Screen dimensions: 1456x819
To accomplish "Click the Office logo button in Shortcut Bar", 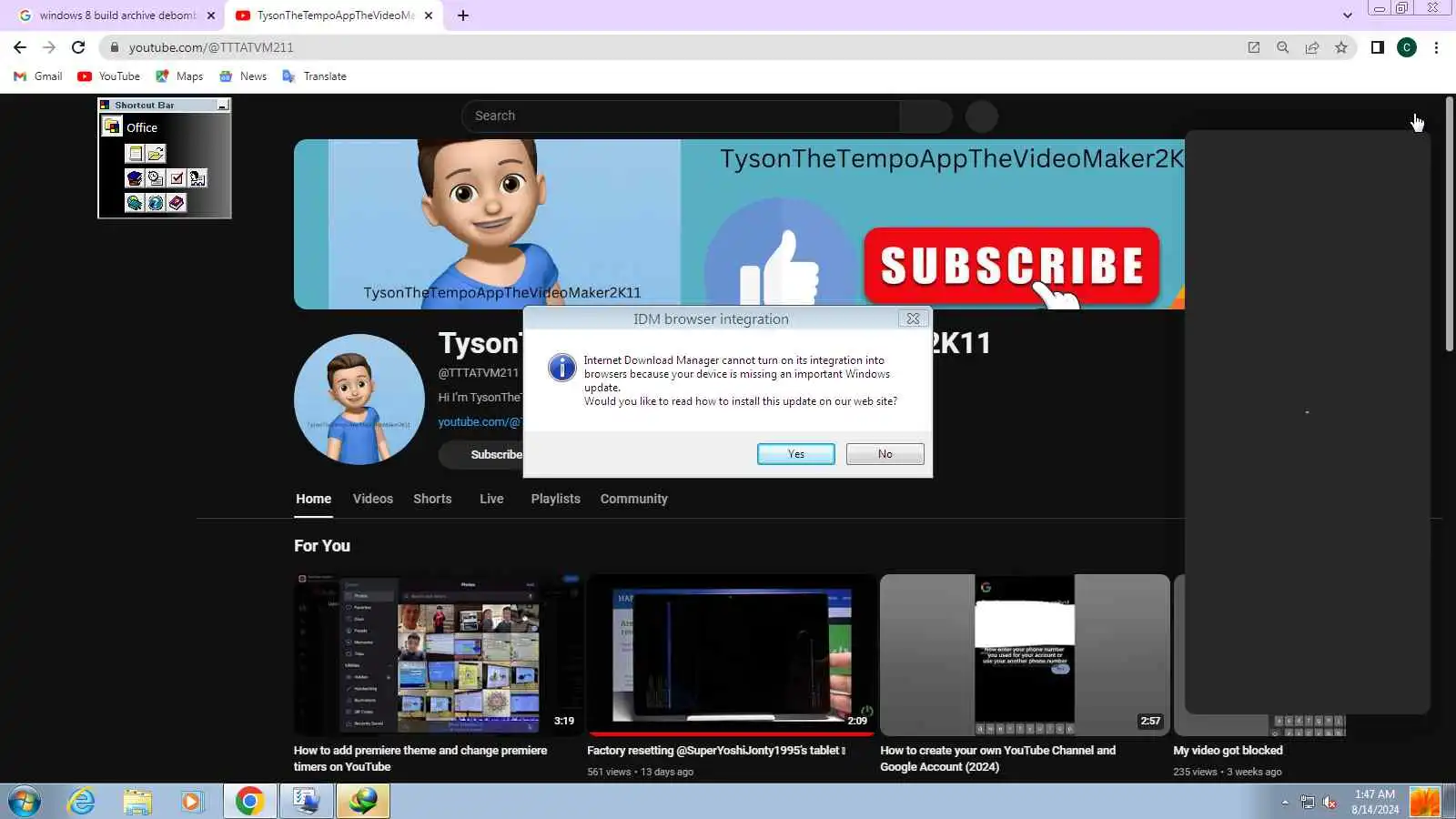I will (112, 127).
